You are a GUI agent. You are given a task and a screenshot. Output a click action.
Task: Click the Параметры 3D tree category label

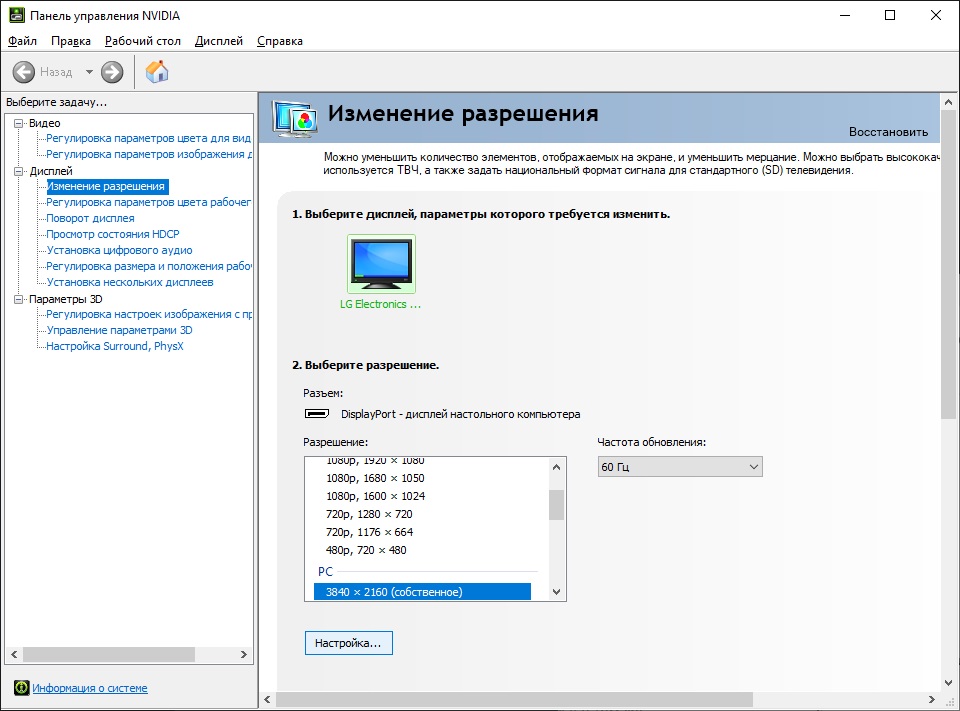(66, 299)
